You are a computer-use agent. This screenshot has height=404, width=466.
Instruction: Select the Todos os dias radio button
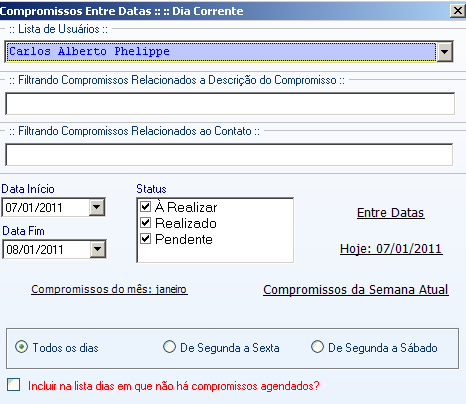(x=21, y=347)
